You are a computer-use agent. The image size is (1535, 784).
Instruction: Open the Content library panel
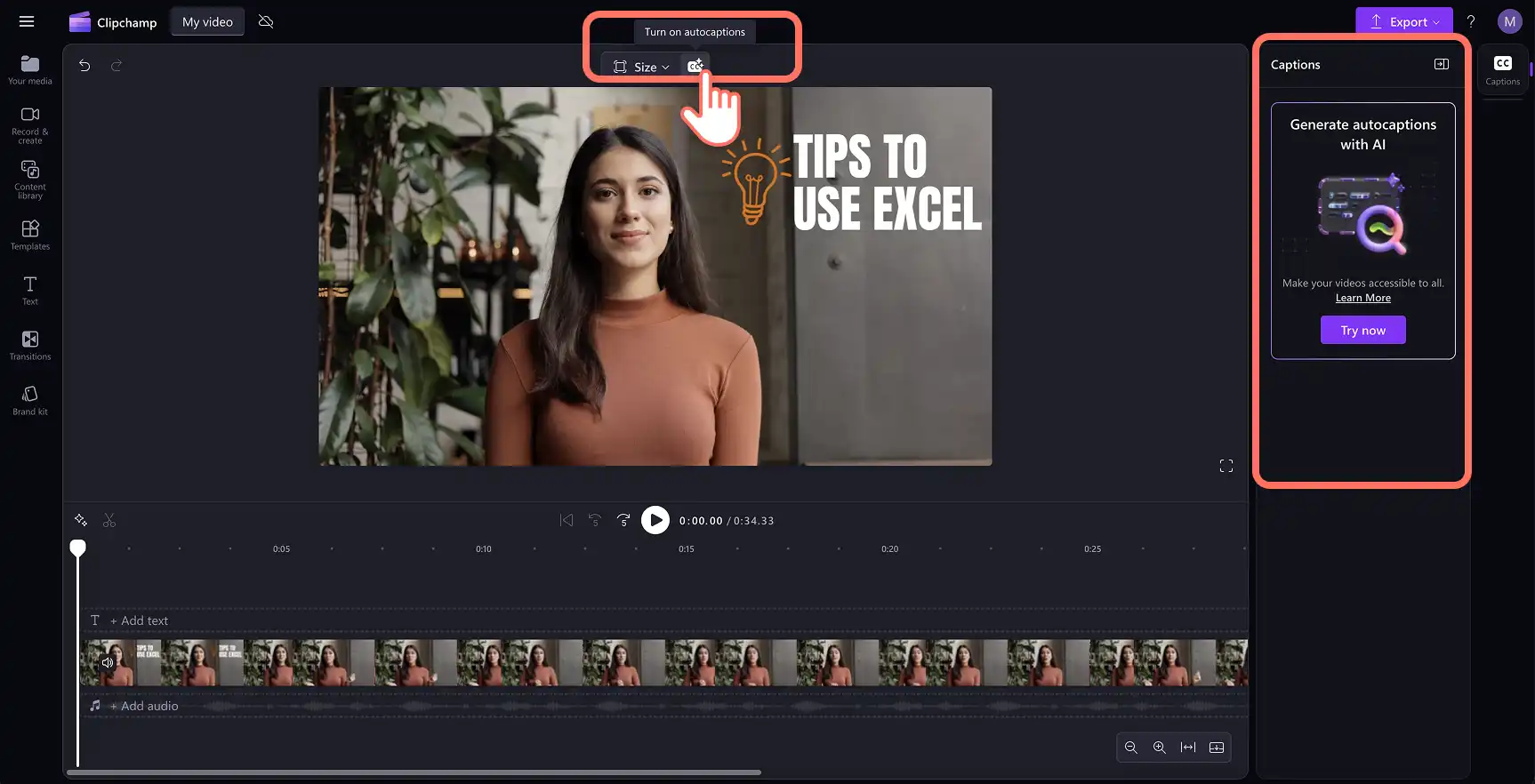point(30,180)
